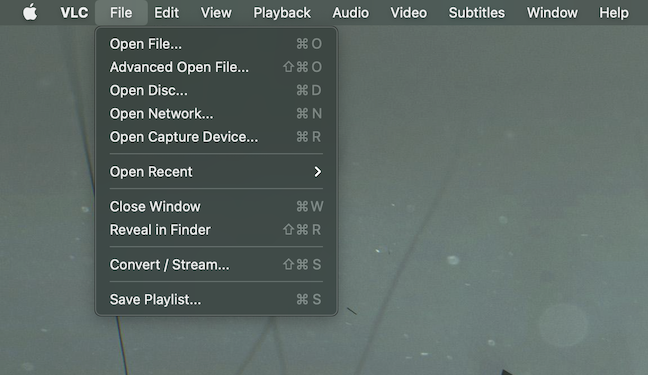
Task: Choose Close Window menu entry
Action: coord(216,206)
